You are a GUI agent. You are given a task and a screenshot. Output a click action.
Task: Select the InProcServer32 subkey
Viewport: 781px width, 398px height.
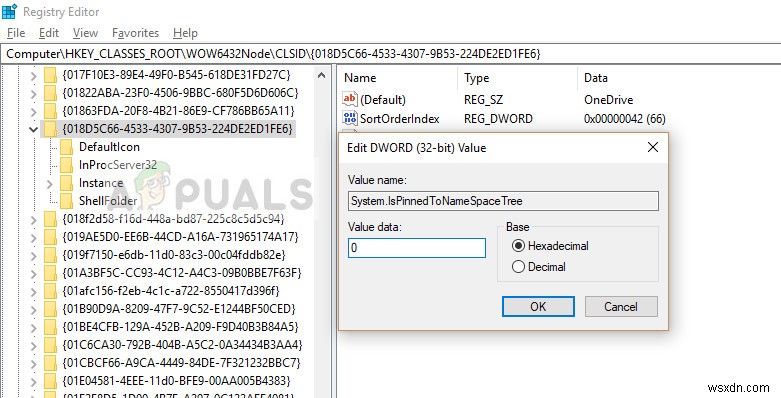tap(118, 165)
